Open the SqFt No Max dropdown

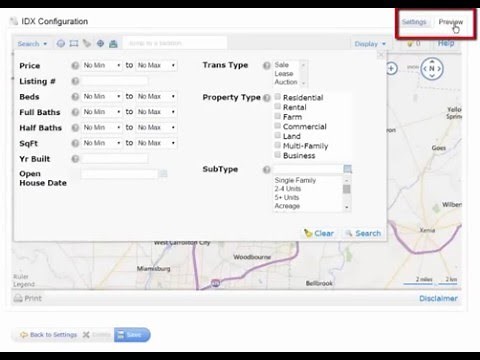tap(156, 143)
